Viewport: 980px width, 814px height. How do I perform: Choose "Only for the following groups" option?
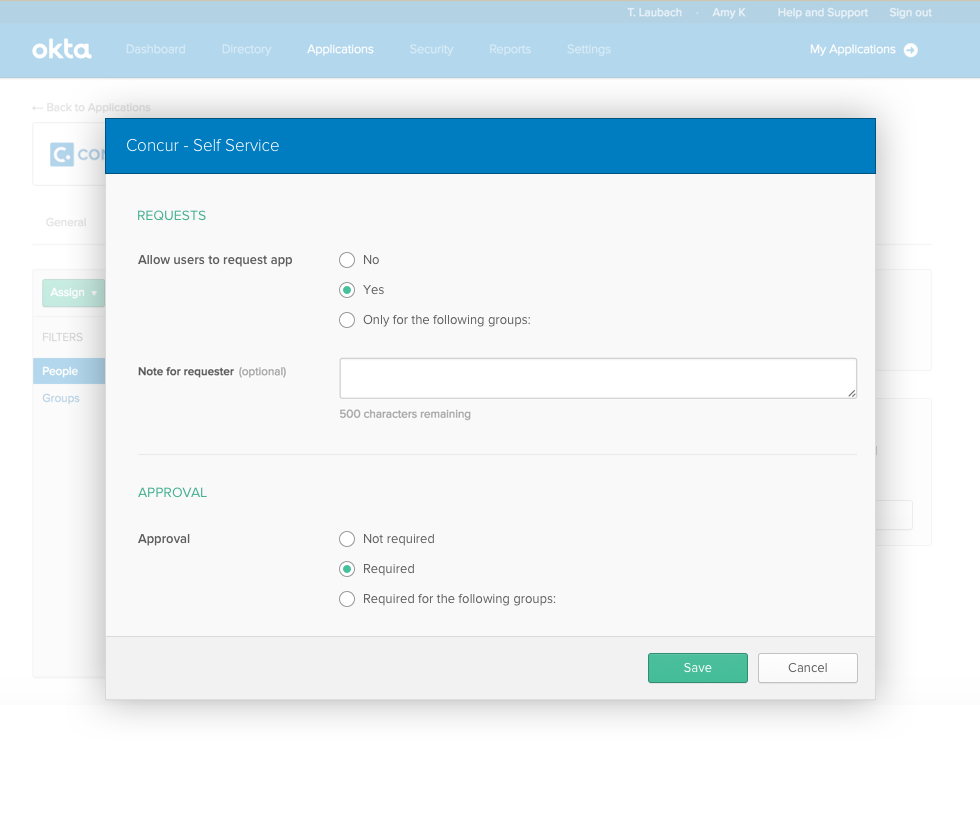[347, 320]
